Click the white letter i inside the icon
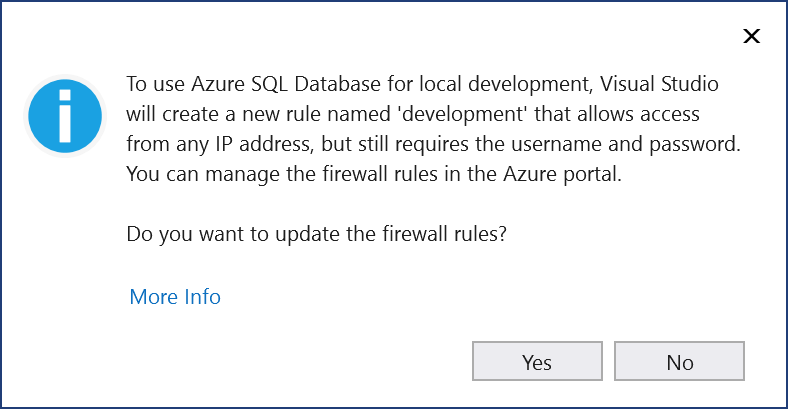788x409 pixels. [x=66, y=115]
